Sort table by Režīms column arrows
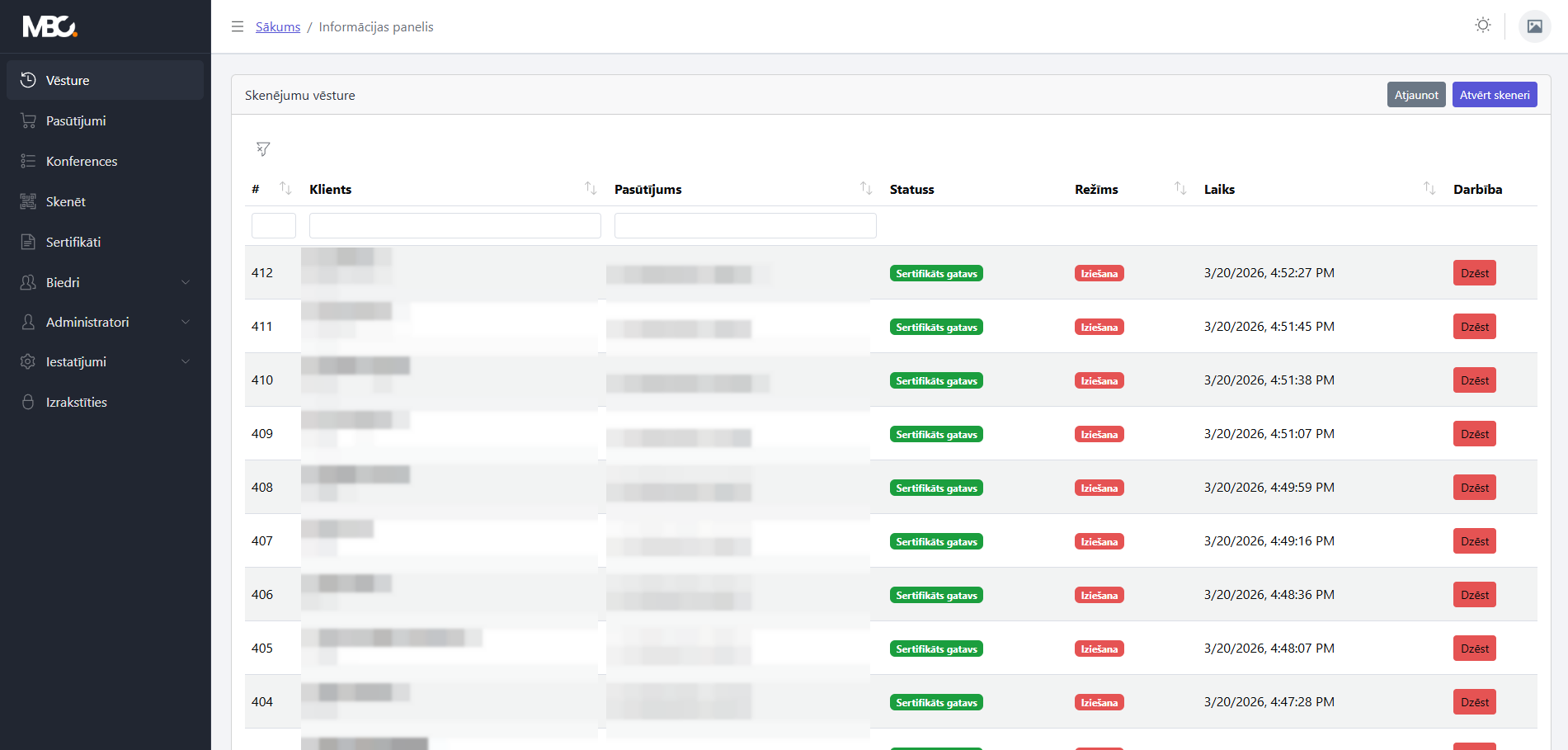This screenshot has height=750, width=1568. pos(1180,188)
